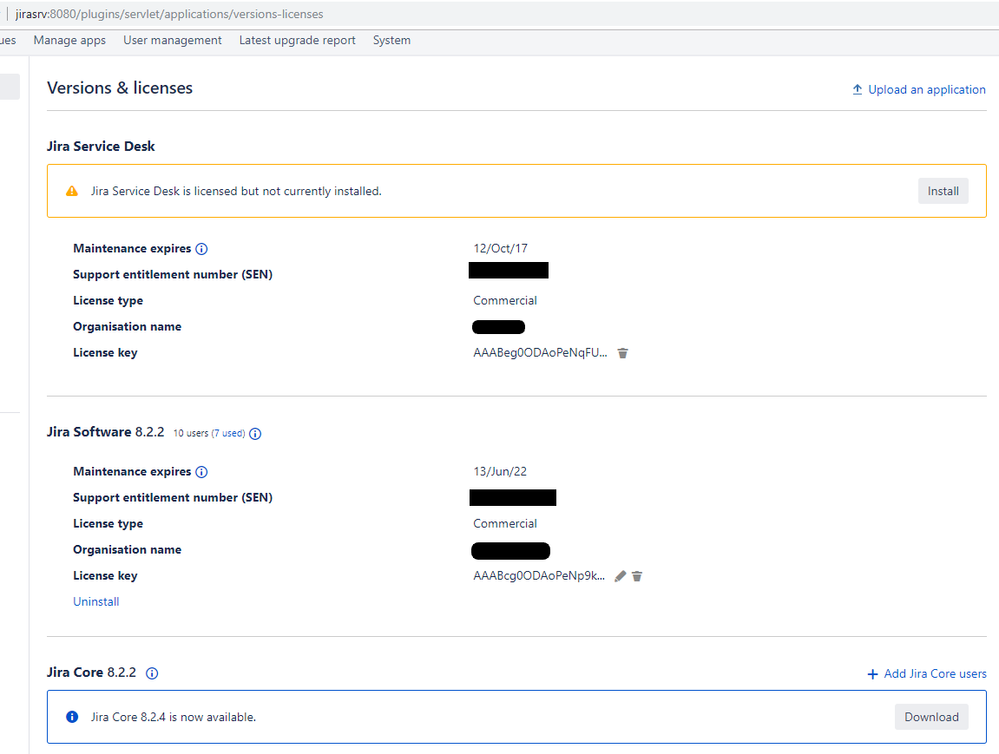This screenshot has height=754, width=999.
Task: Select the Jira Software License type label
Action: coord(108,524)
